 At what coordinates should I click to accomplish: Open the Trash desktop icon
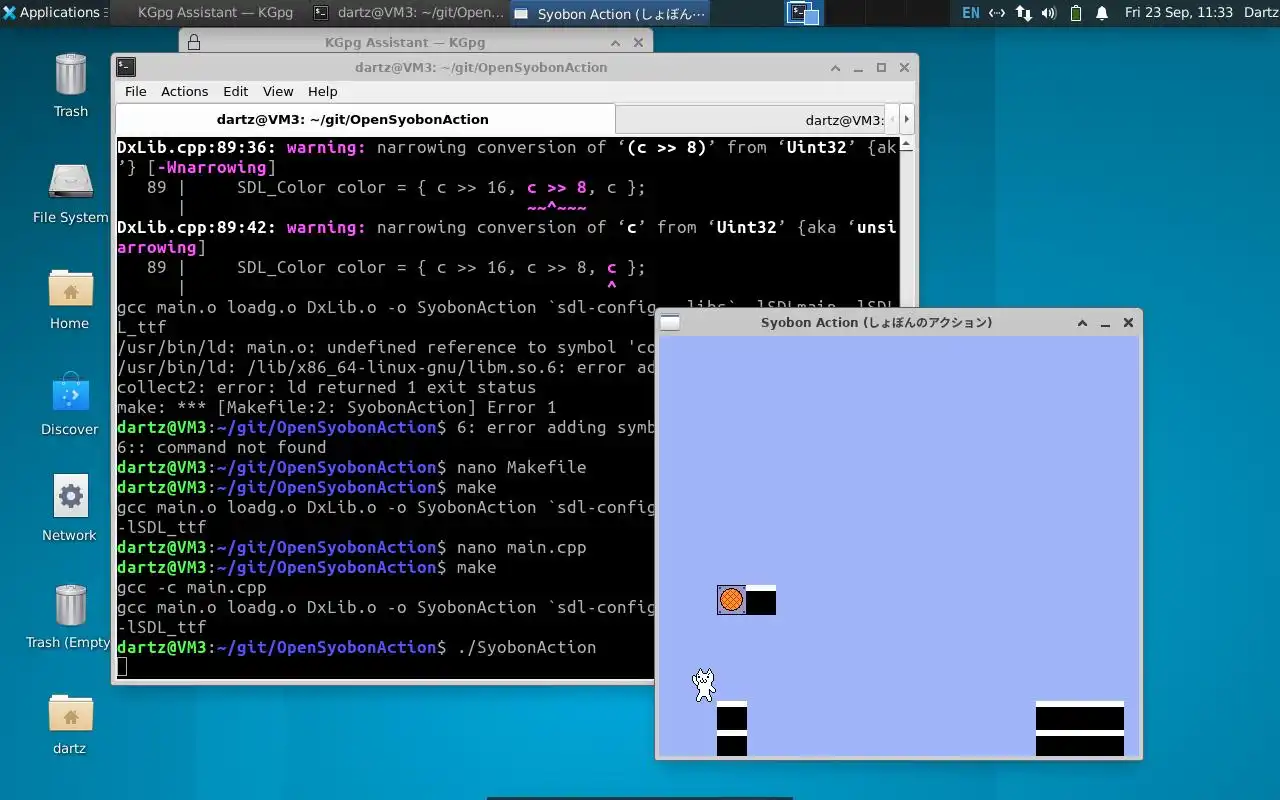click(x=70, y=85)
